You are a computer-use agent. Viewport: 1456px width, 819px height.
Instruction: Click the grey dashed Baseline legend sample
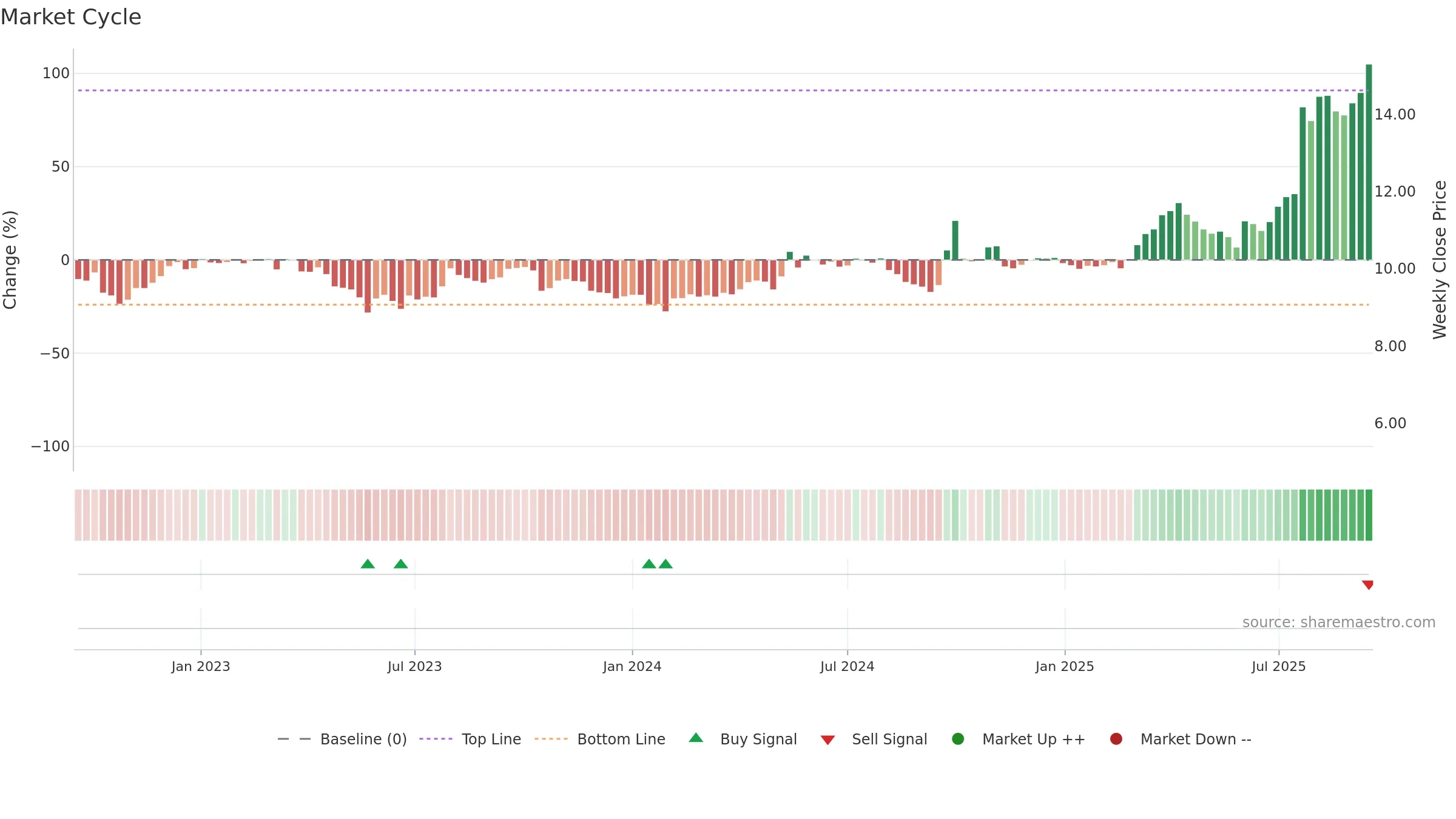point(294,739)
